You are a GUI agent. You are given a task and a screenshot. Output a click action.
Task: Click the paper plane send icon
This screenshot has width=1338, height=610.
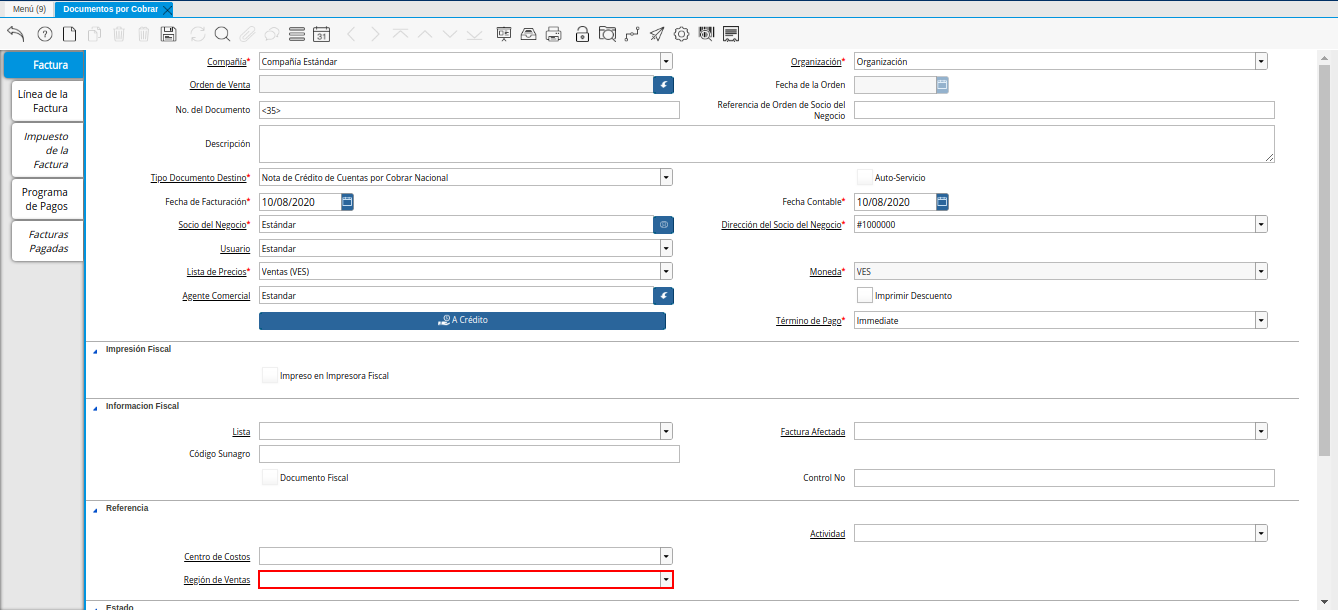[656, 34]
